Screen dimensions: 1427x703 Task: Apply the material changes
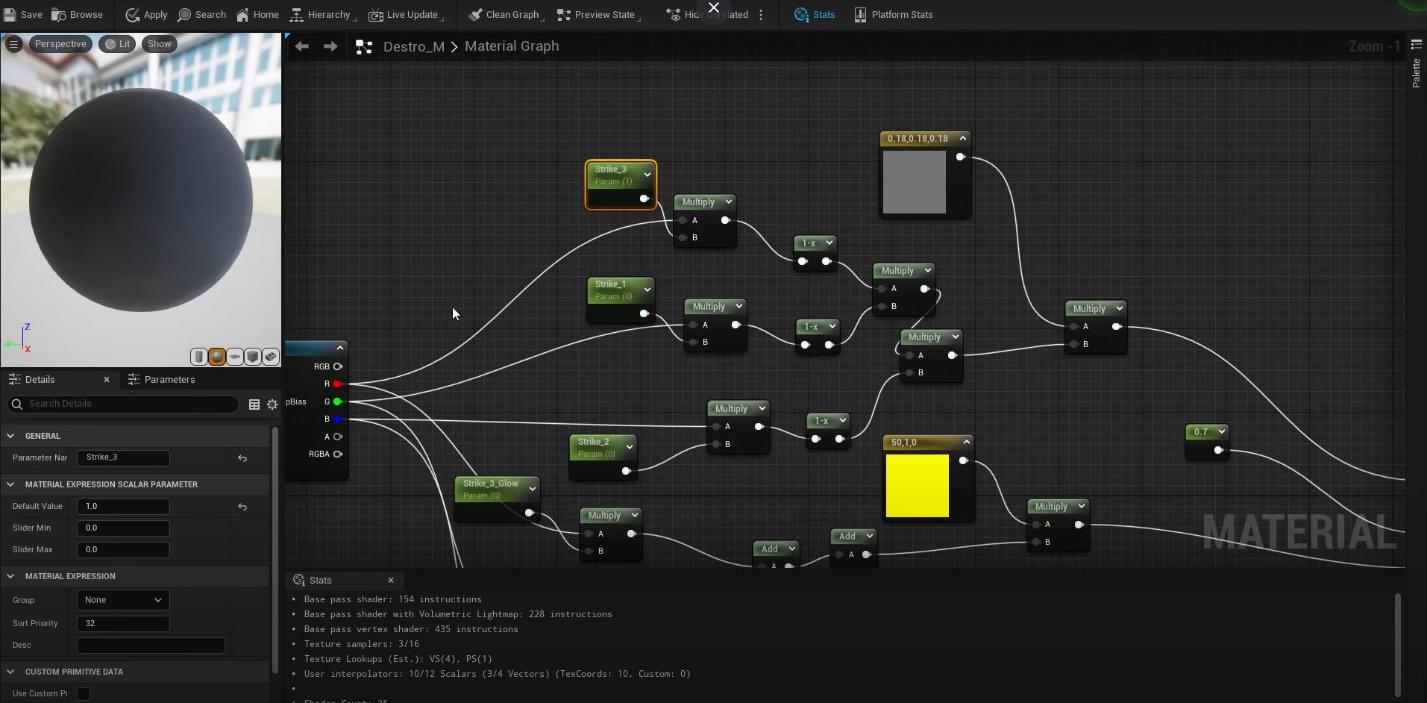146,15
